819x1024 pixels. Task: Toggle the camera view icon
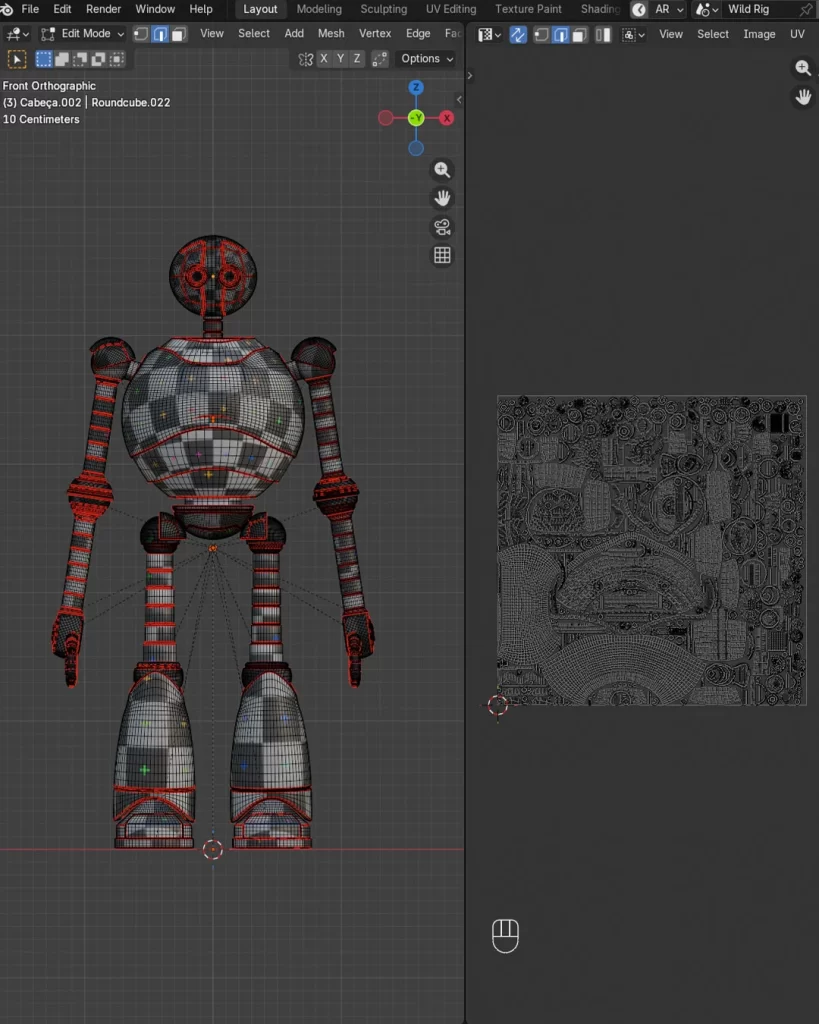(442, 227)
